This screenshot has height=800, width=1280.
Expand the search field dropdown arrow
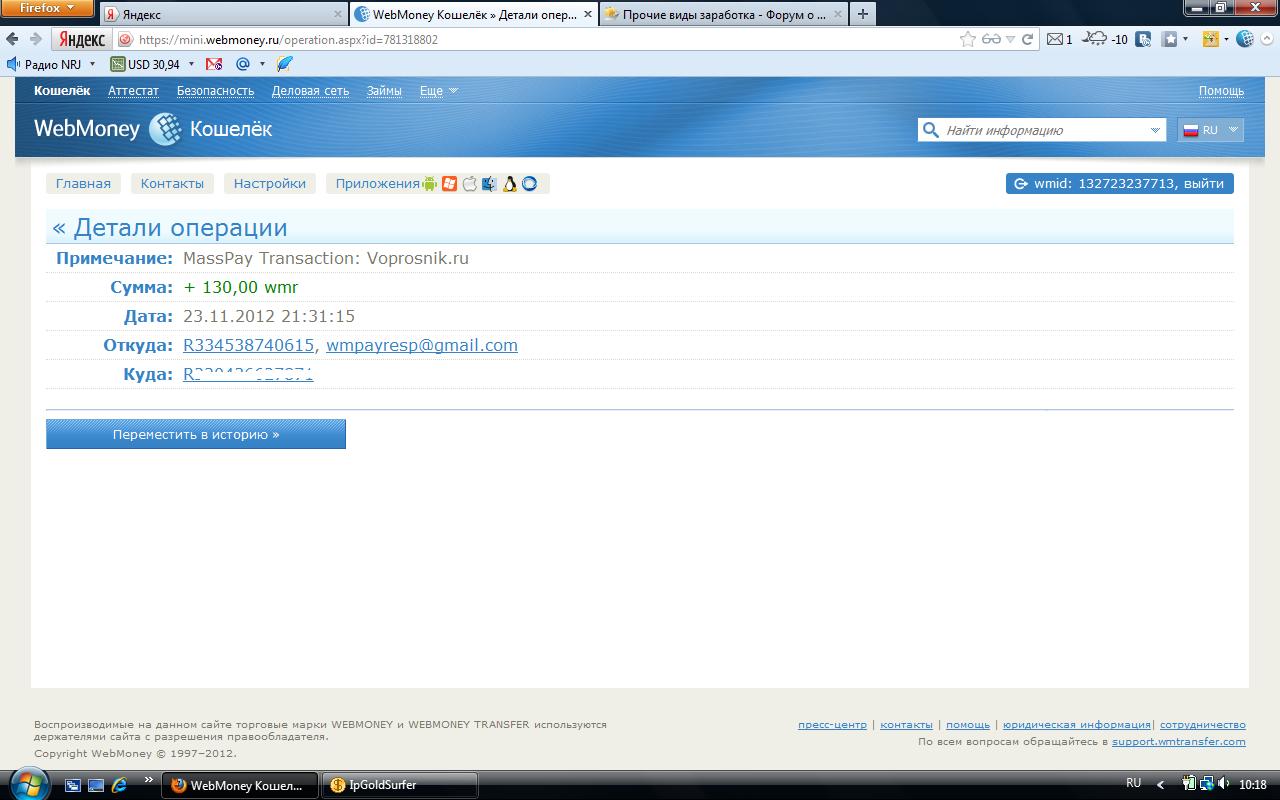tap(1155, 130)
